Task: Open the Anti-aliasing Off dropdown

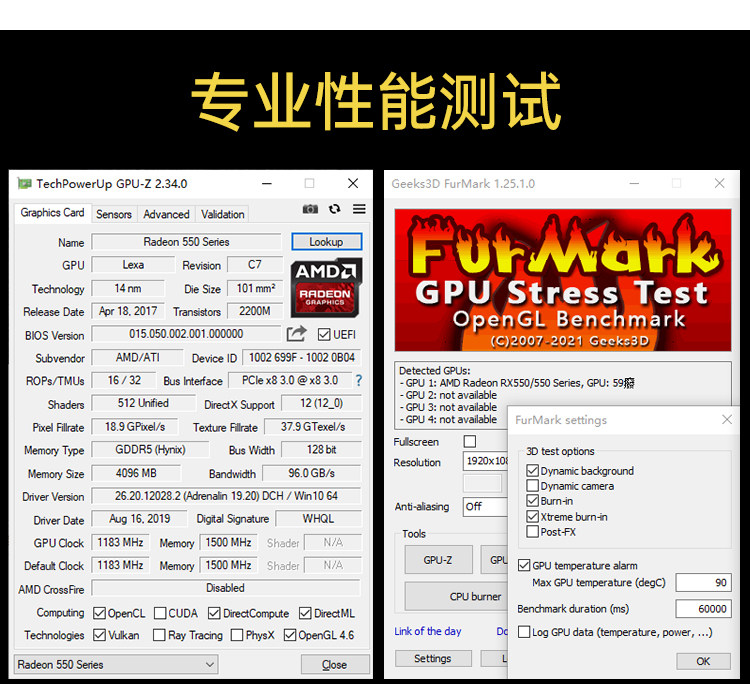Action: (486, 507)
